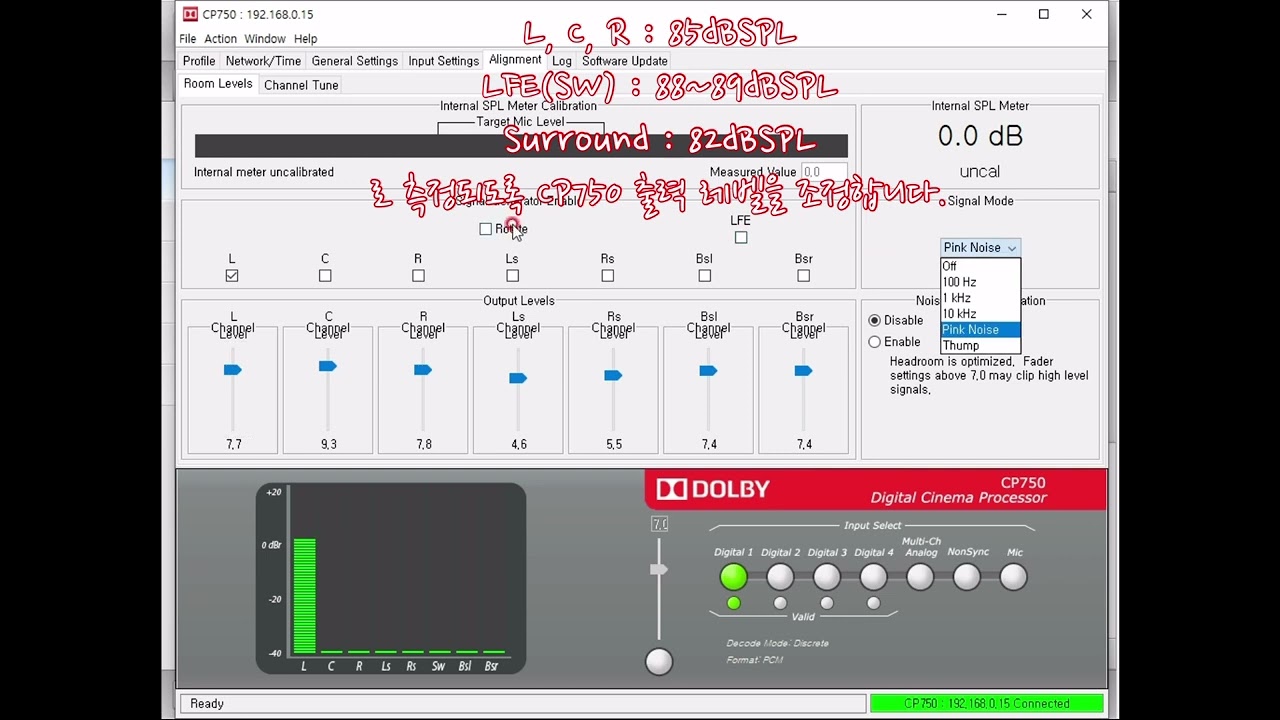This screenshot has height=720, width=1280.
Task: Click the Dolby app icon in title bar
Action: tap(190, 14)
